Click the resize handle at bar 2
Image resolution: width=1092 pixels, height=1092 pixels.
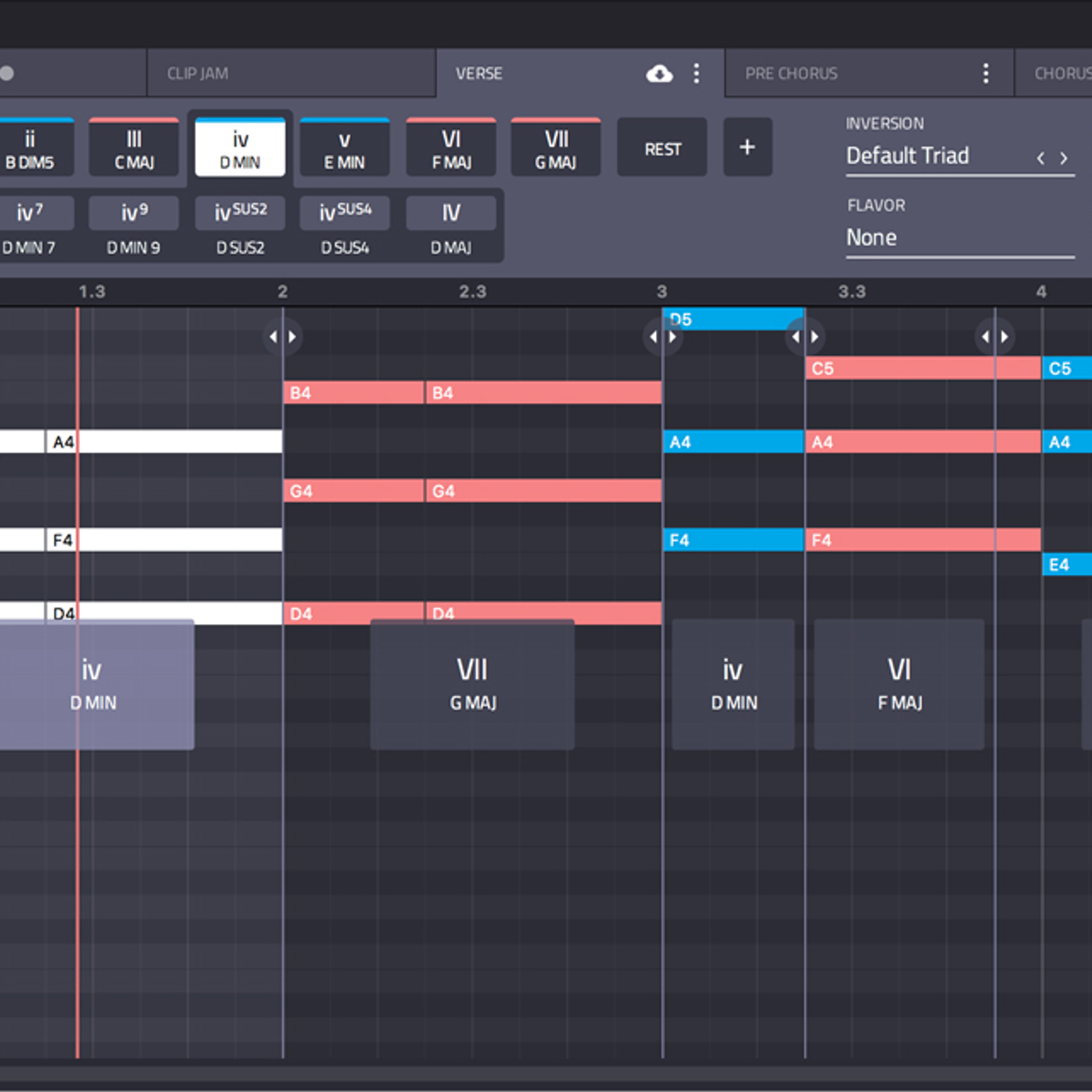point(282,337)
